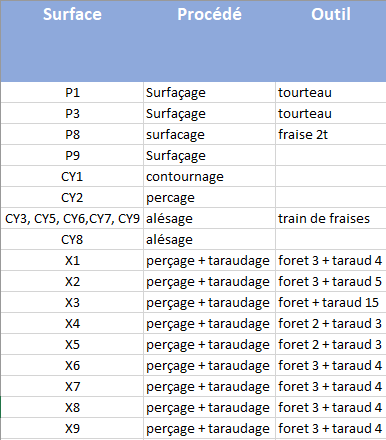Screen dimensions: 386x440
Task: Select the perçage + taraudage cell for X6
Action: point(209,365)
